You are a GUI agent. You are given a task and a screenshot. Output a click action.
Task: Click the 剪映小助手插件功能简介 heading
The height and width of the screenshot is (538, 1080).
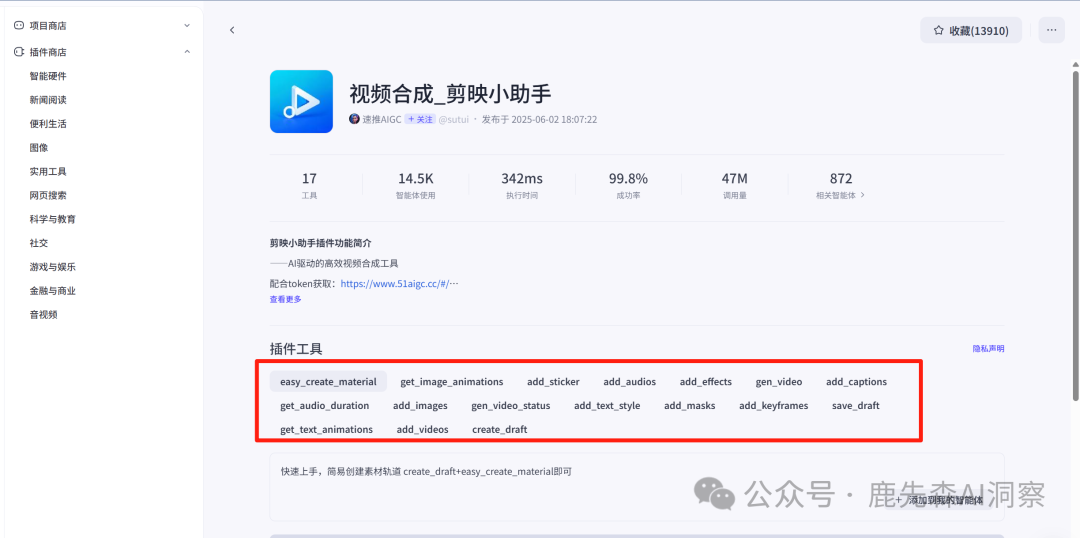point(321,243)
